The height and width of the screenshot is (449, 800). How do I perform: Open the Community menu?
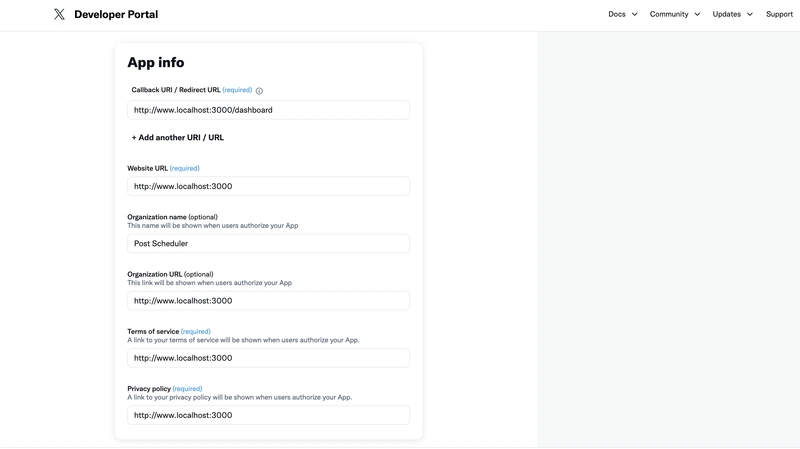[x=669, y=14]
